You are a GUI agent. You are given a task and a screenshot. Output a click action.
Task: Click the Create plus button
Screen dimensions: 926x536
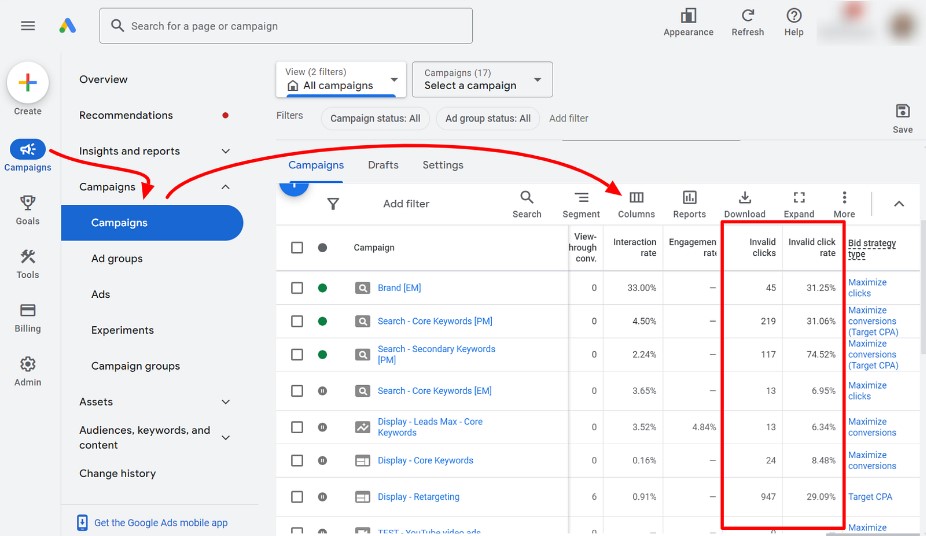coord(28,83)
